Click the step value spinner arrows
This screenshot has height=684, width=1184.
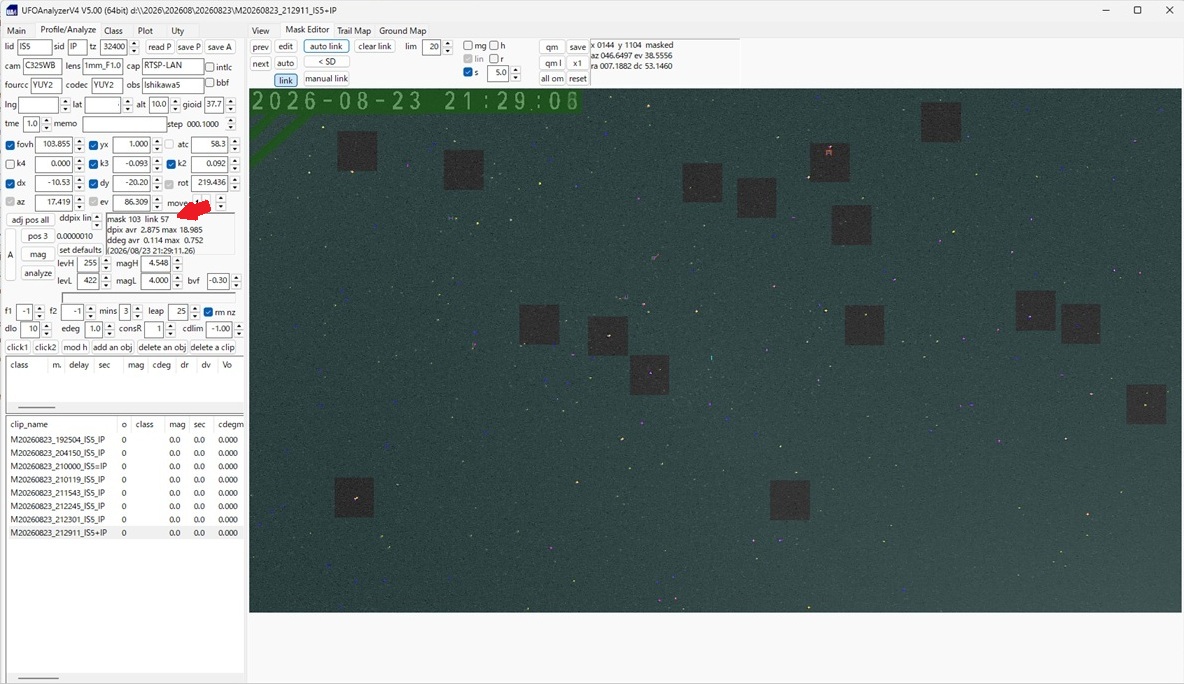230,124
